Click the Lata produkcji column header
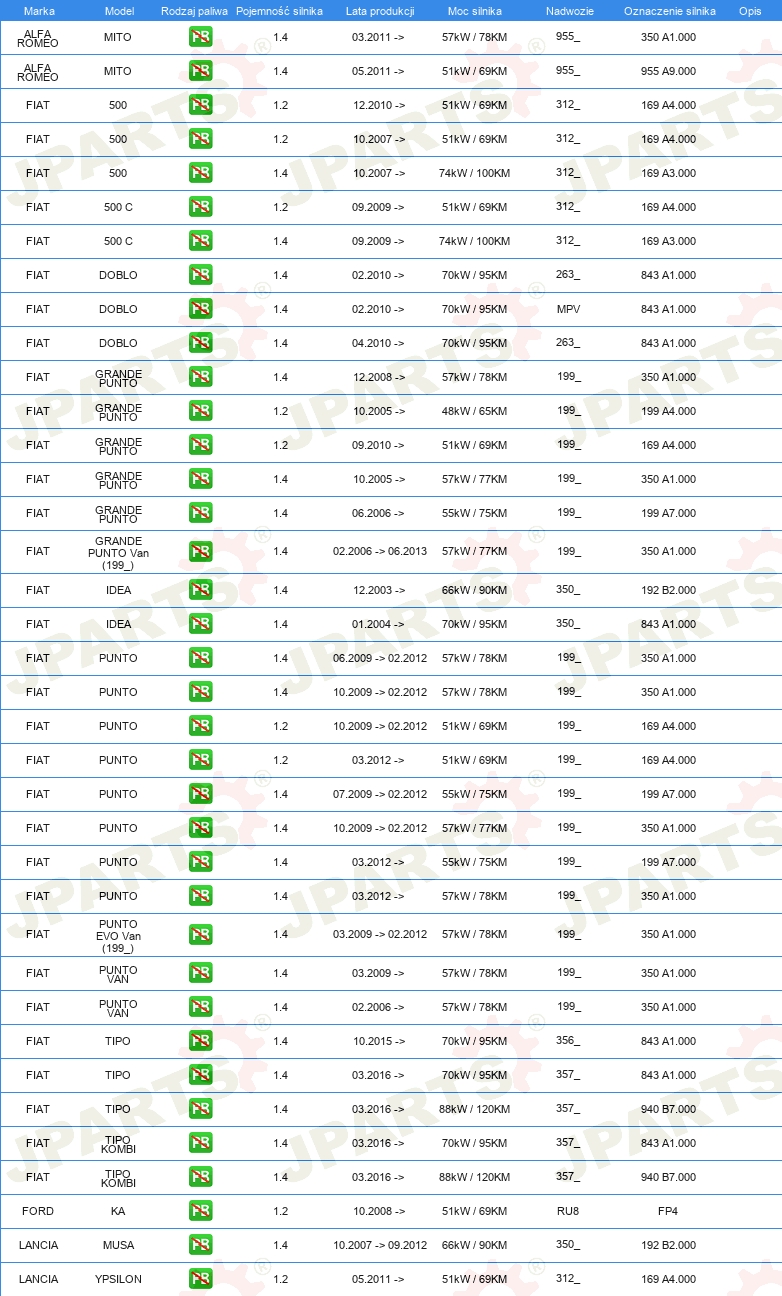The height and width of the screenshot is (1296, 782). tap(379, 11)
